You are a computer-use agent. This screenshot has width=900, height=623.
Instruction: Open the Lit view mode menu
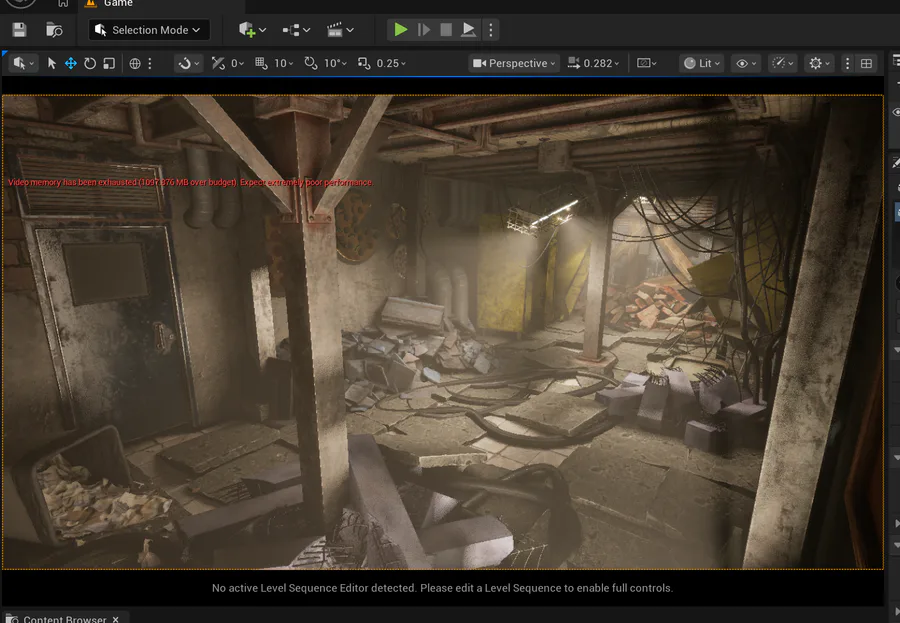(702, 63)
